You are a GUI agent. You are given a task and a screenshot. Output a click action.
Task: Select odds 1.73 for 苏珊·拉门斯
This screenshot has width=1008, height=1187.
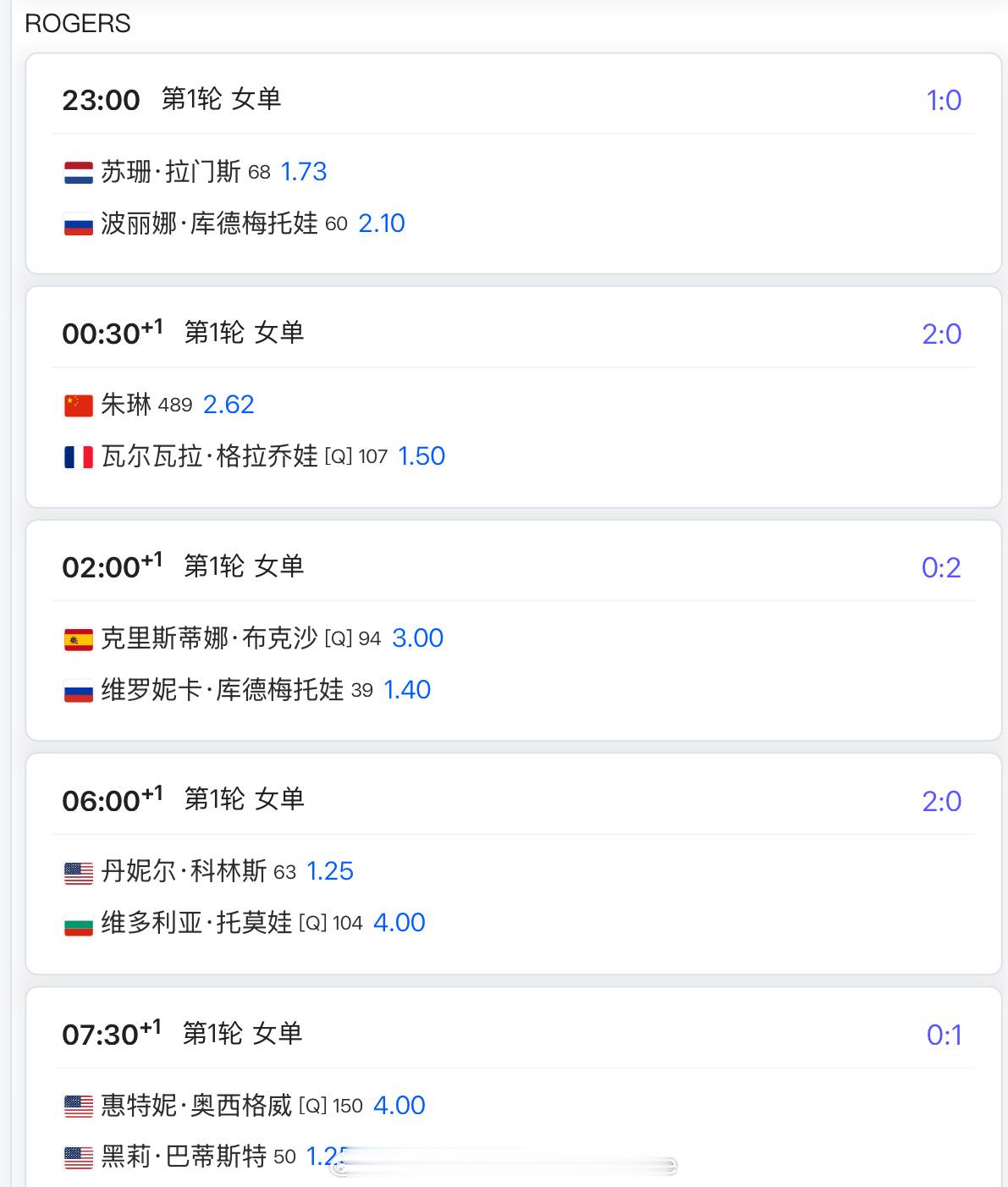[304, 172]
